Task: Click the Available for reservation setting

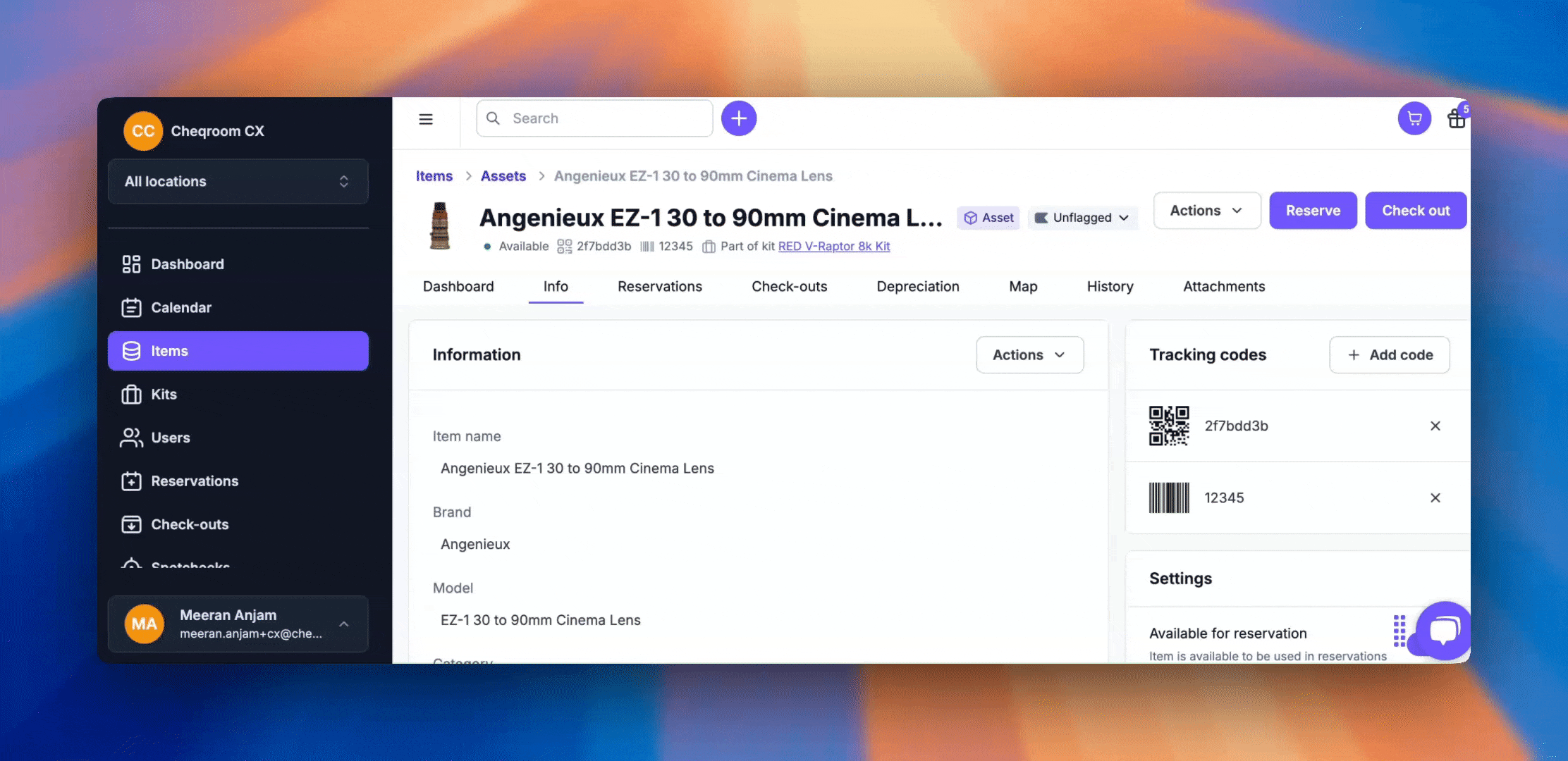Action: (1228, 633)
